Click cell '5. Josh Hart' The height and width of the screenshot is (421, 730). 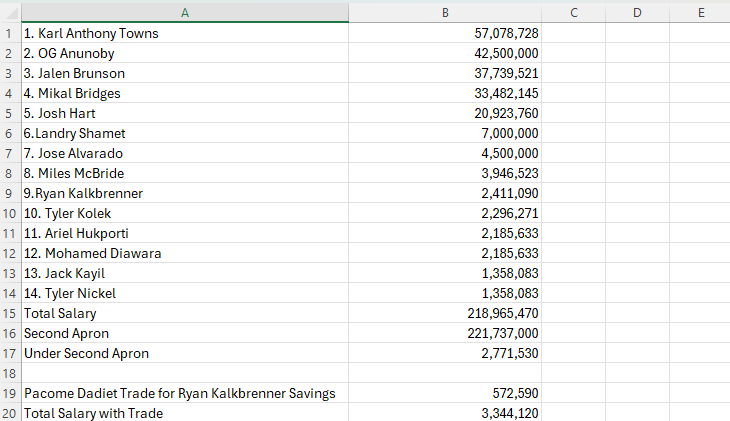click(x=185, y=113)
